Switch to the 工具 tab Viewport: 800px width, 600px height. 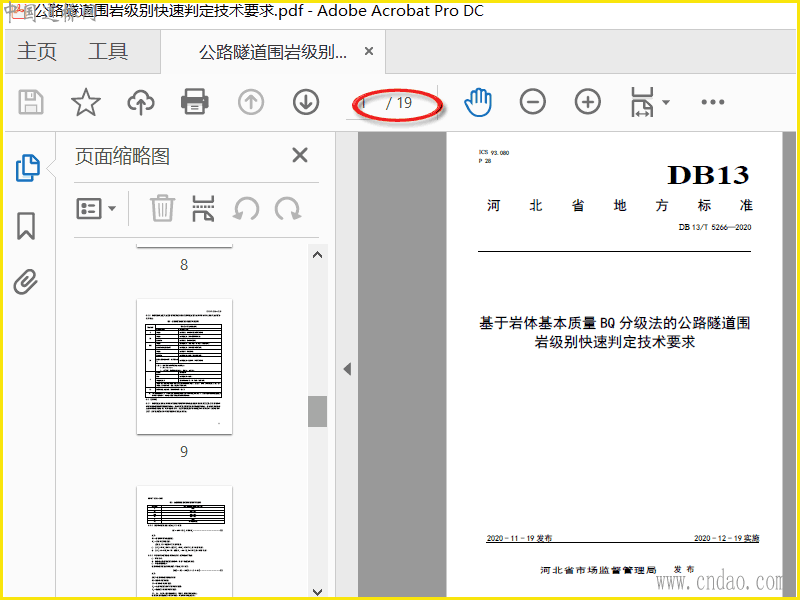click(x=108, y=52)
